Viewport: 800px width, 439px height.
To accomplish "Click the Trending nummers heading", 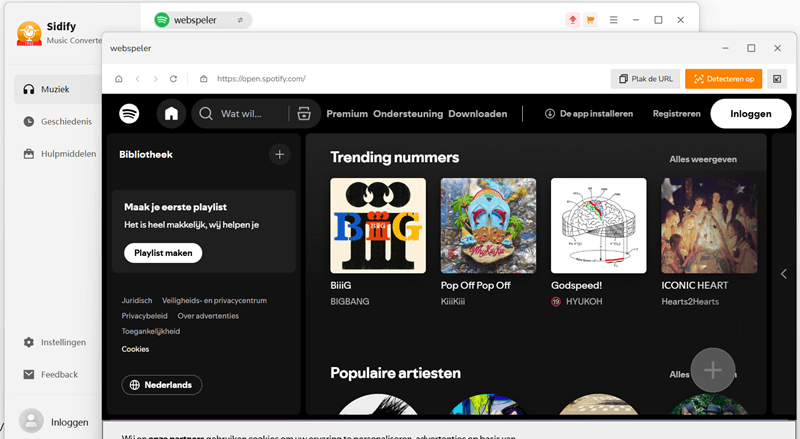I will point(394,157).
